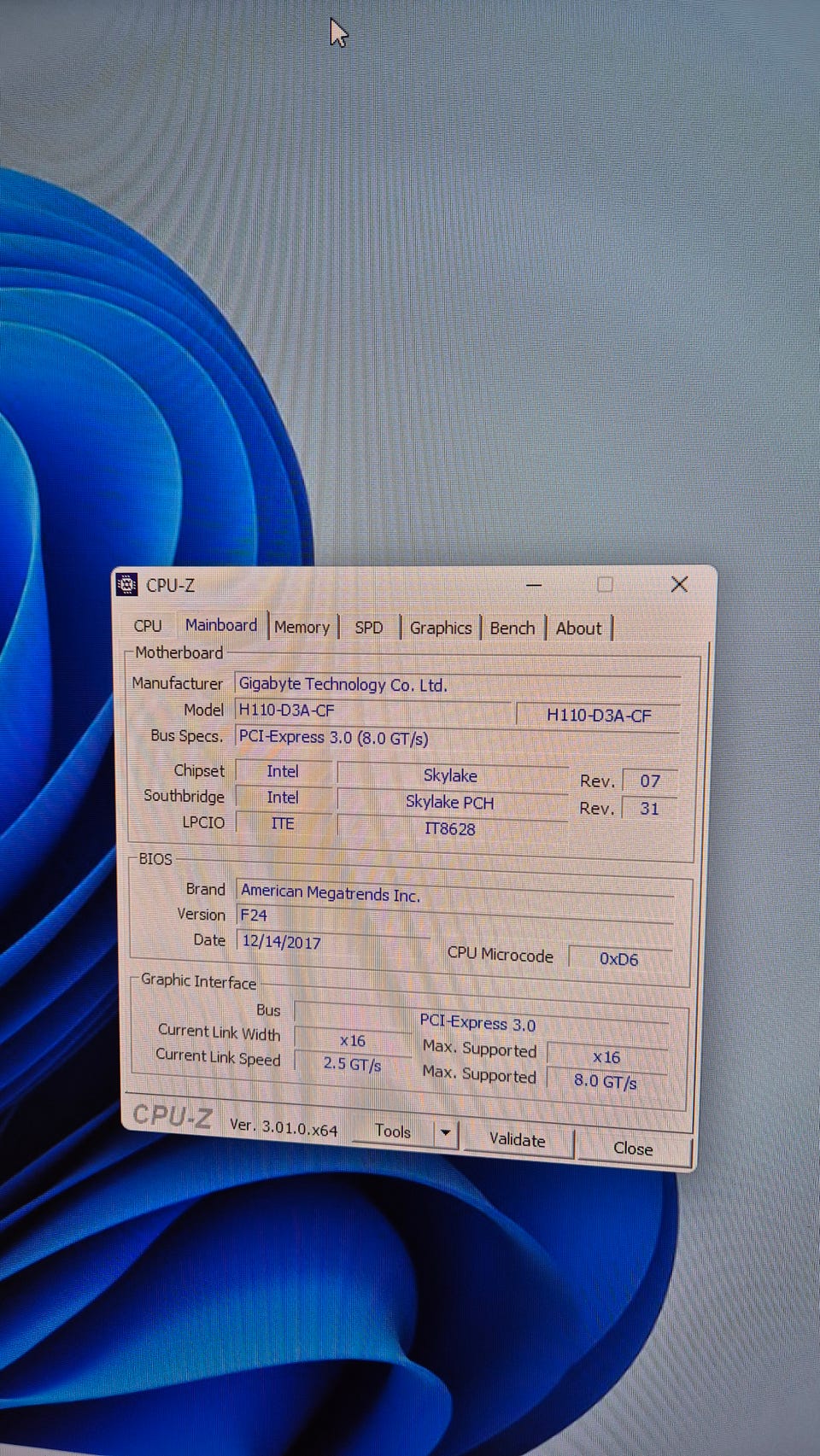Viewport: 820px width, 1456px height.
Task: Switch to the CPU tab
Action: click(148, 626)
